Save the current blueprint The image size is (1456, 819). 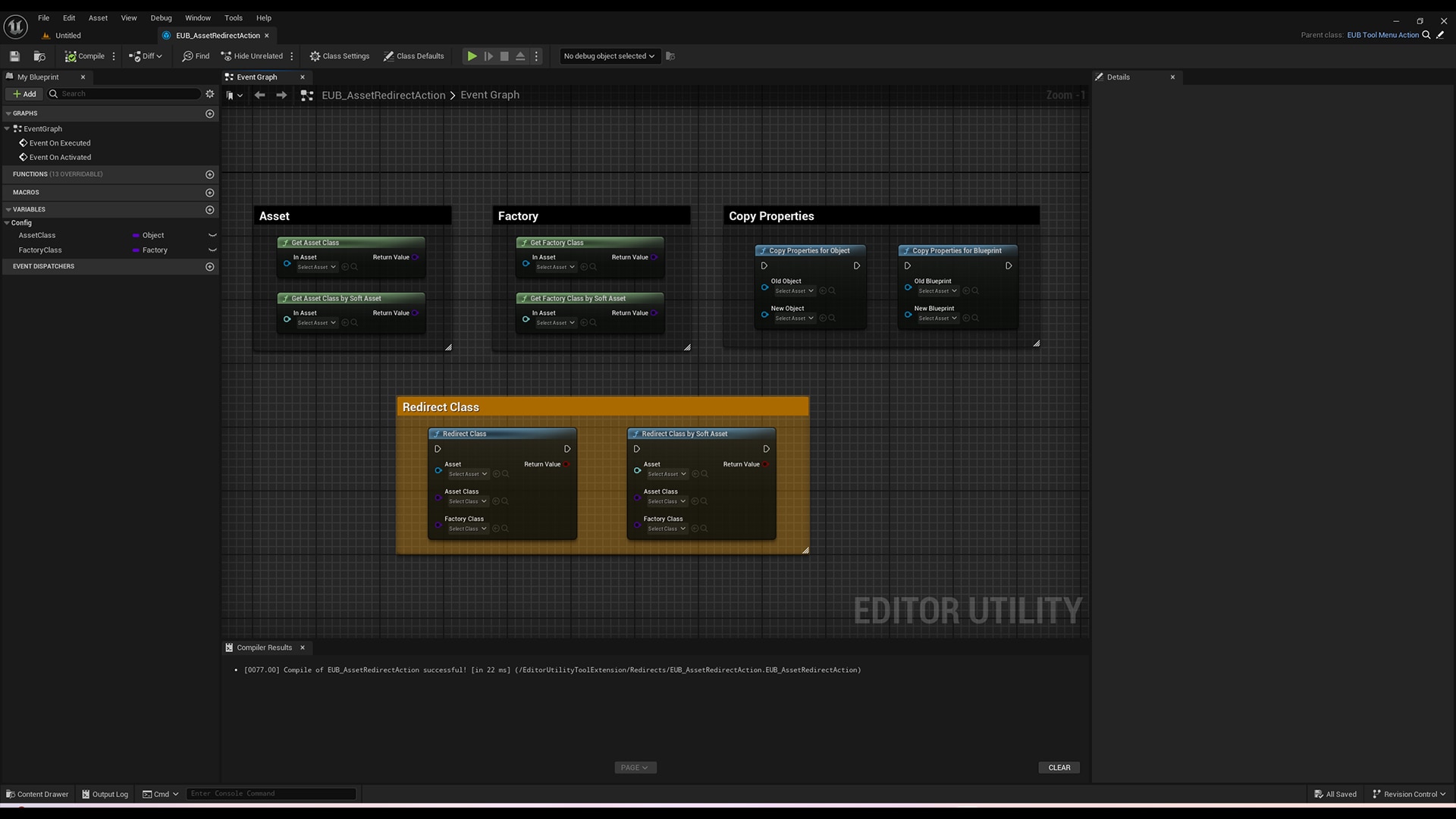point(14,55)
